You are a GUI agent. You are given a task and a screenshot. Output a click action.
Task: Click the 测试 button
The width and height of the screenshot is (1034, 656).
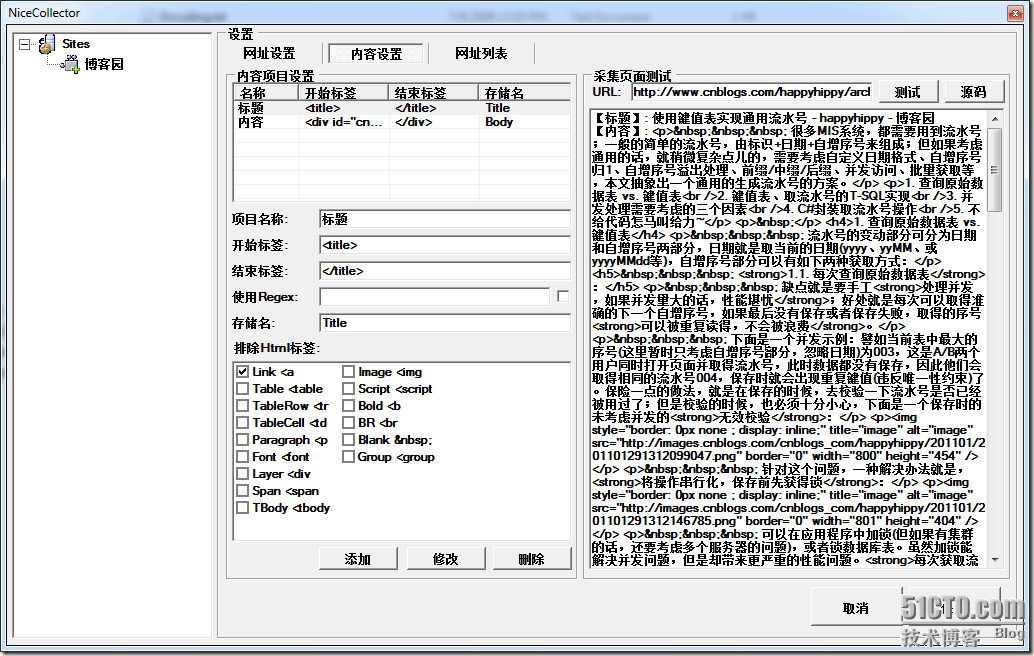[907, 92]
